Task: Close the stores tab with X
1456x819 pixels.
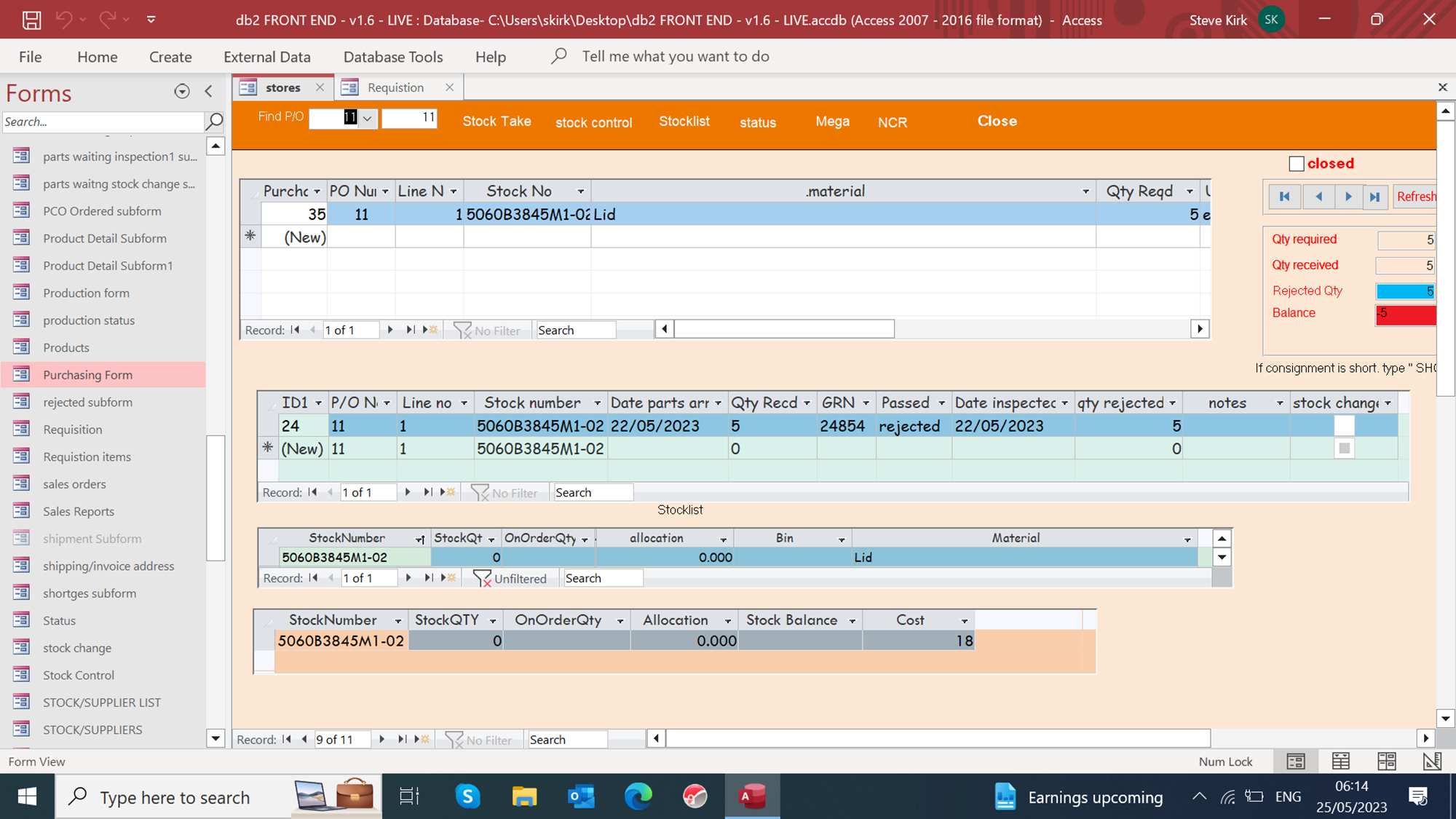Action: (x=320, y=87)
